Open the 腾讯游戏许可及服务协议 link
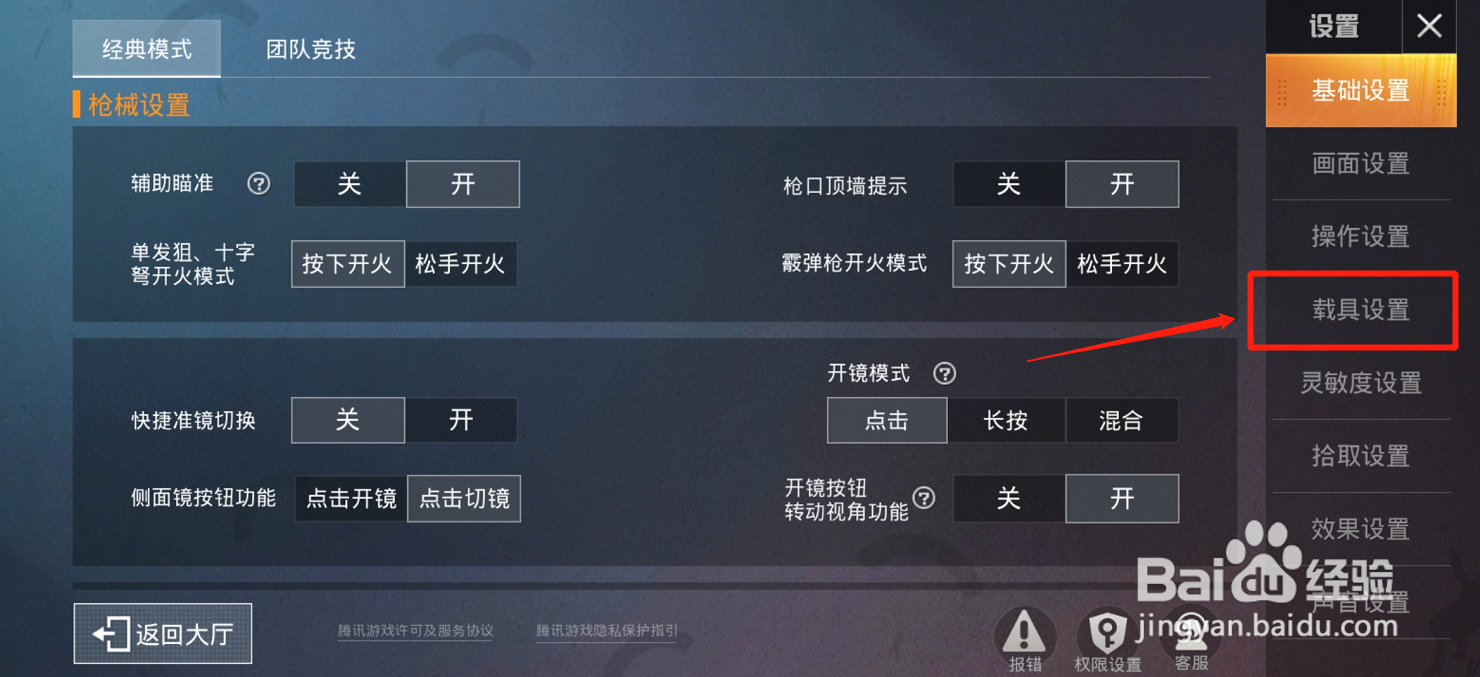 coord(416,631)
